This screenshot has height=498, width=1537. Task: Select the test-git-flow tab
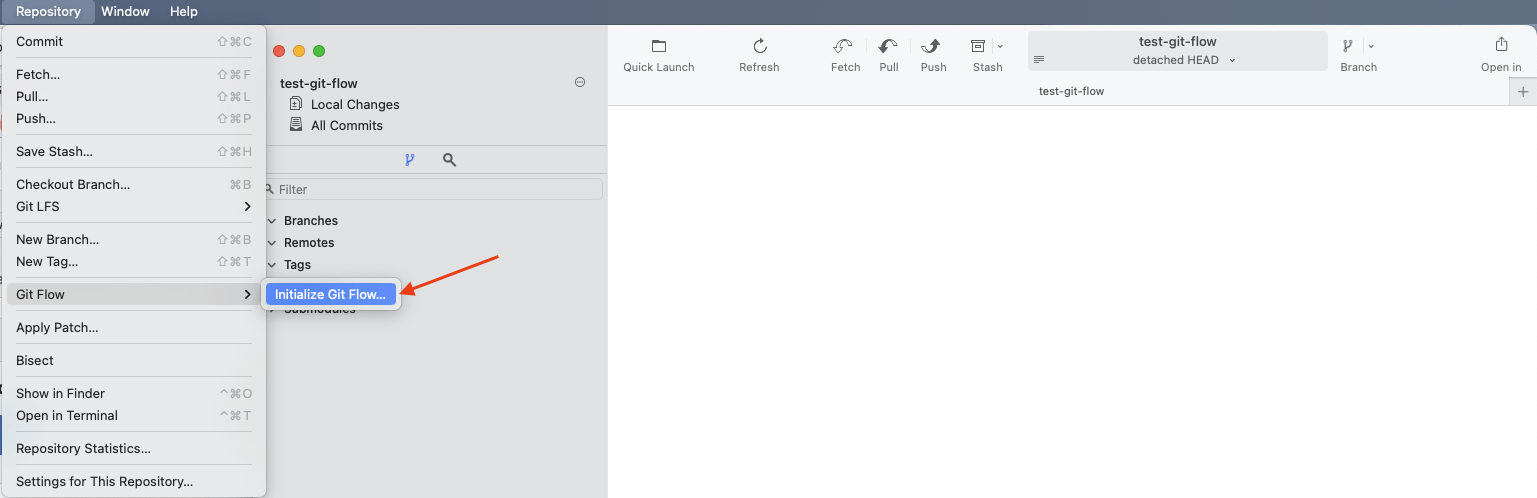pos(1071,91)
